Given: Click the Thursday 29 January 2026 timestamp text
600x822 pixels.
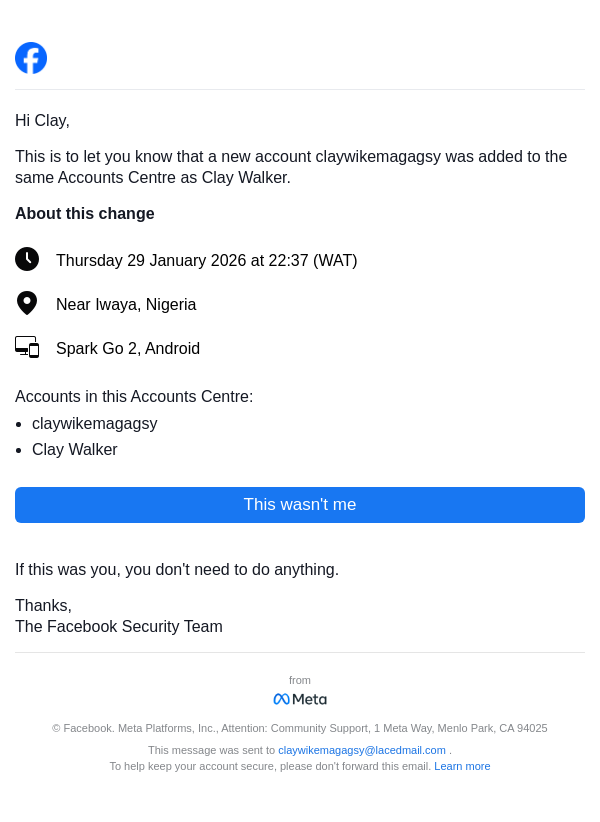Looking at the screenshot, I should (206, 261).
